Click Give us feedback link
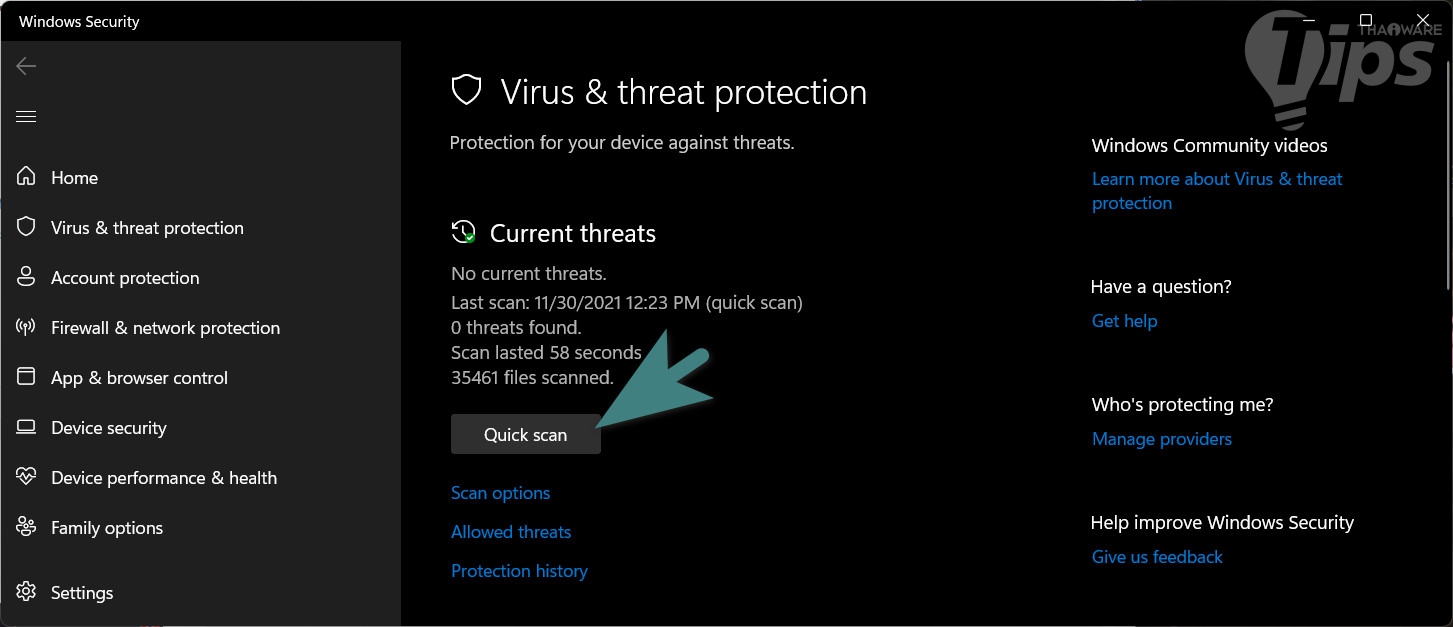Screen dimensions: 1453x627 (1157, 557)
